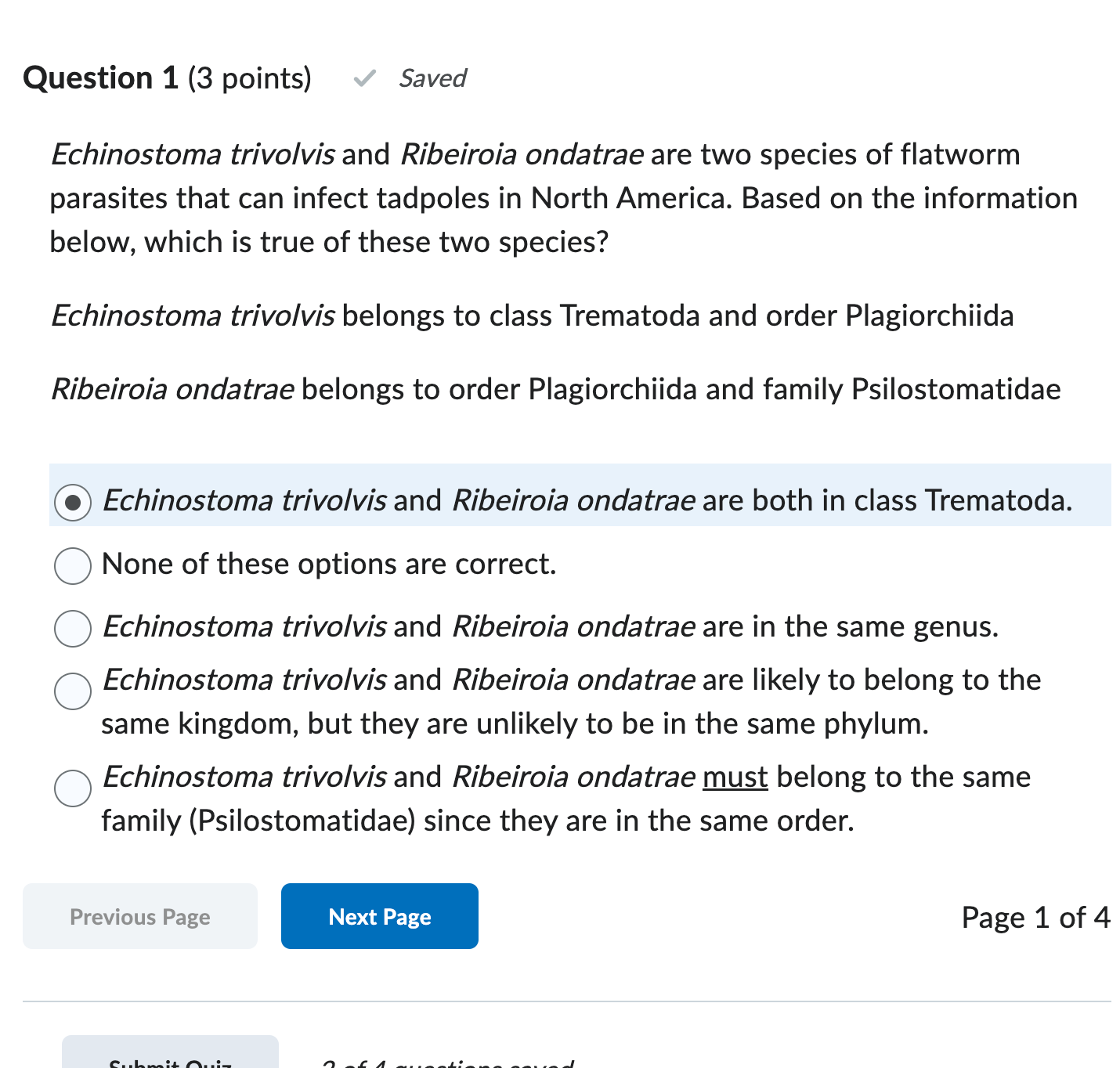Mark the 'None of these options' radio button
1120x1068 pixels.
pyautogui.click(x=72, y=565)
